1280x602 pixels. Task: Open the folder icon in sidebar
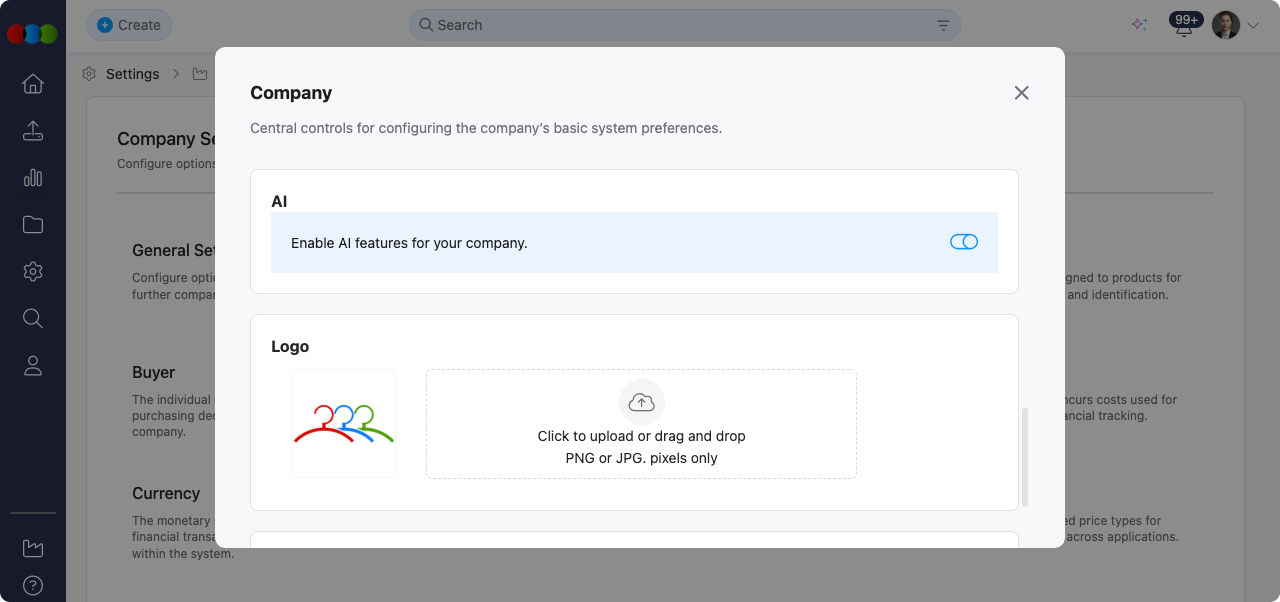tap(33, 225)
